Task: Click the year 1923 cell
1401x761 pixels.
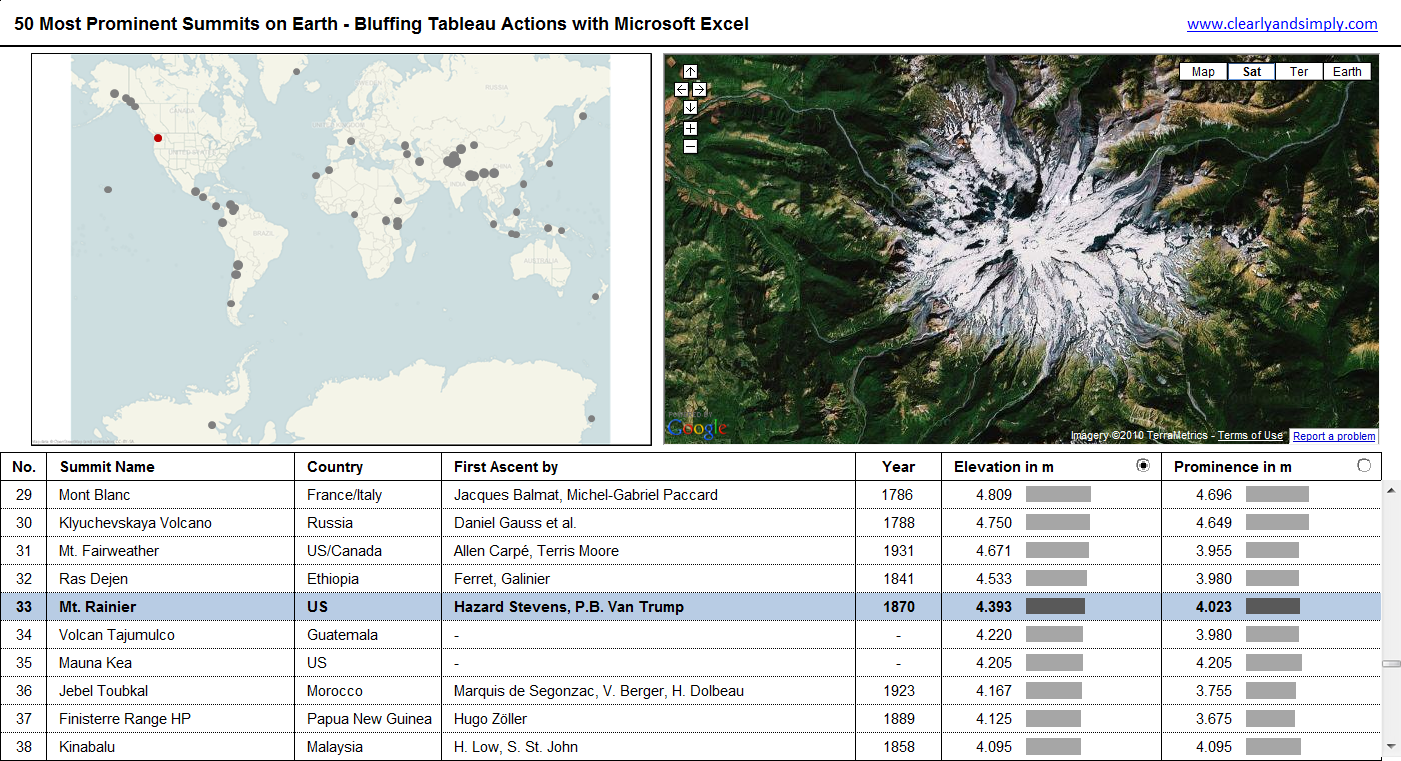Action: (x=898, y=691)
